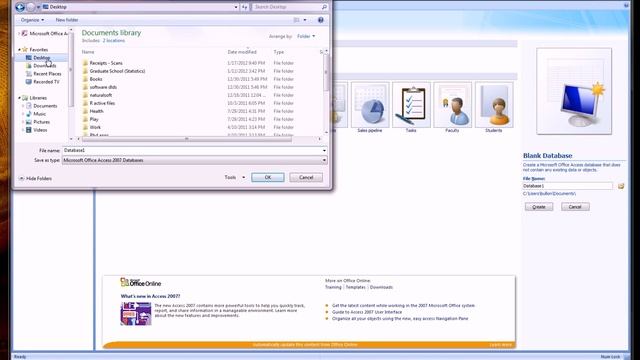Expand the Documents library node
The height and width of the screenshot is (360, 640).
point(23,106)
